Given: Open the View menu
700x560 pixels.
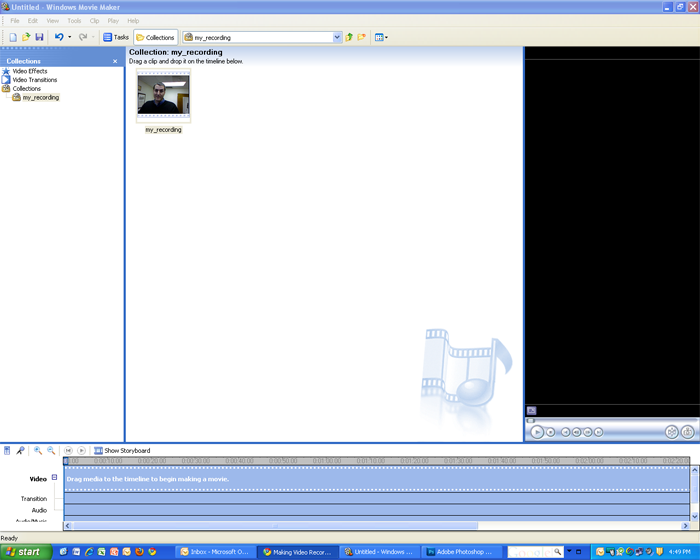Looking at the screenshot, I should tap(53, 21).
